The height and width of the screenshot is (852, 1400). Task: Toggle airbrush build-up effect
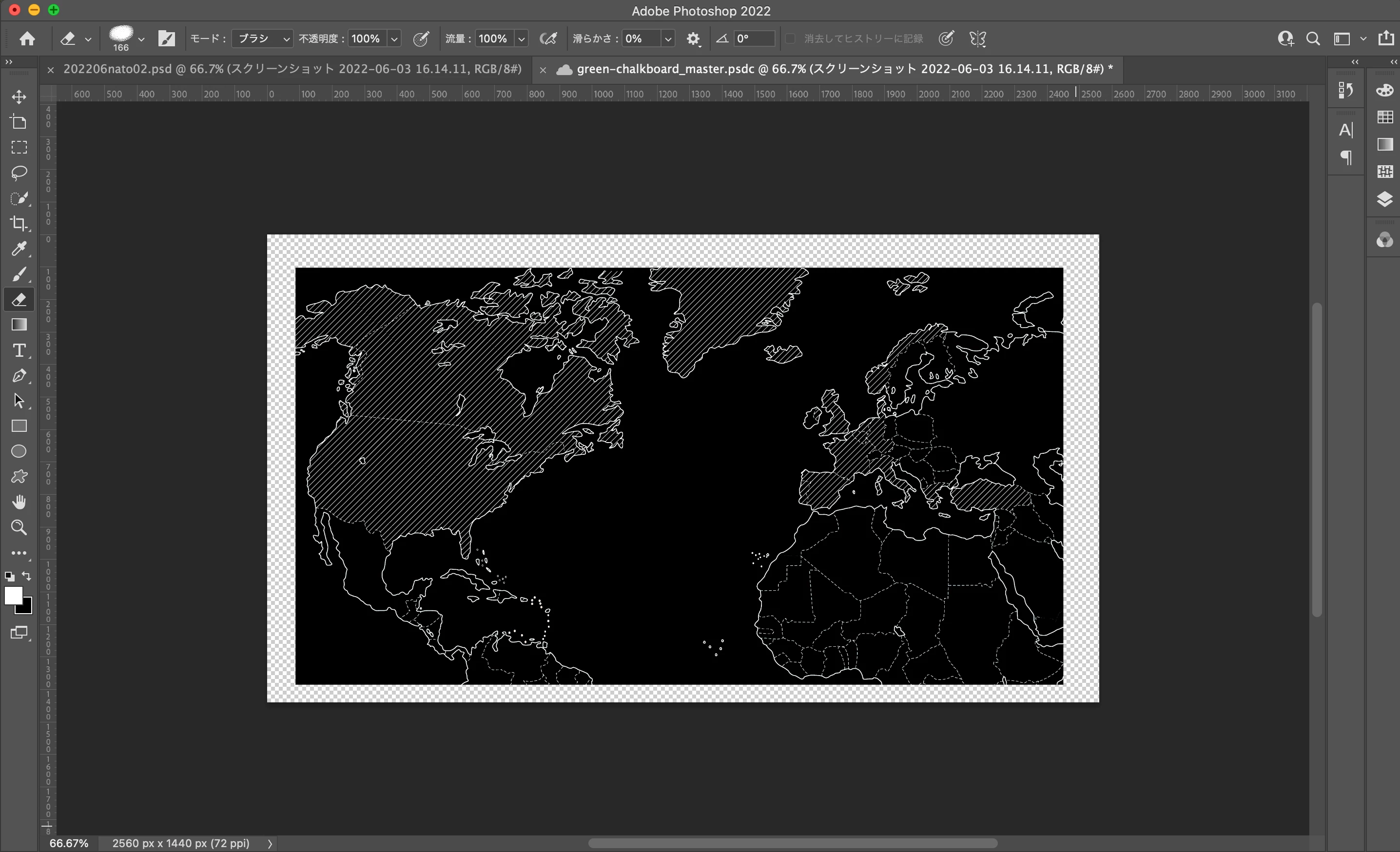coord(548,39)
